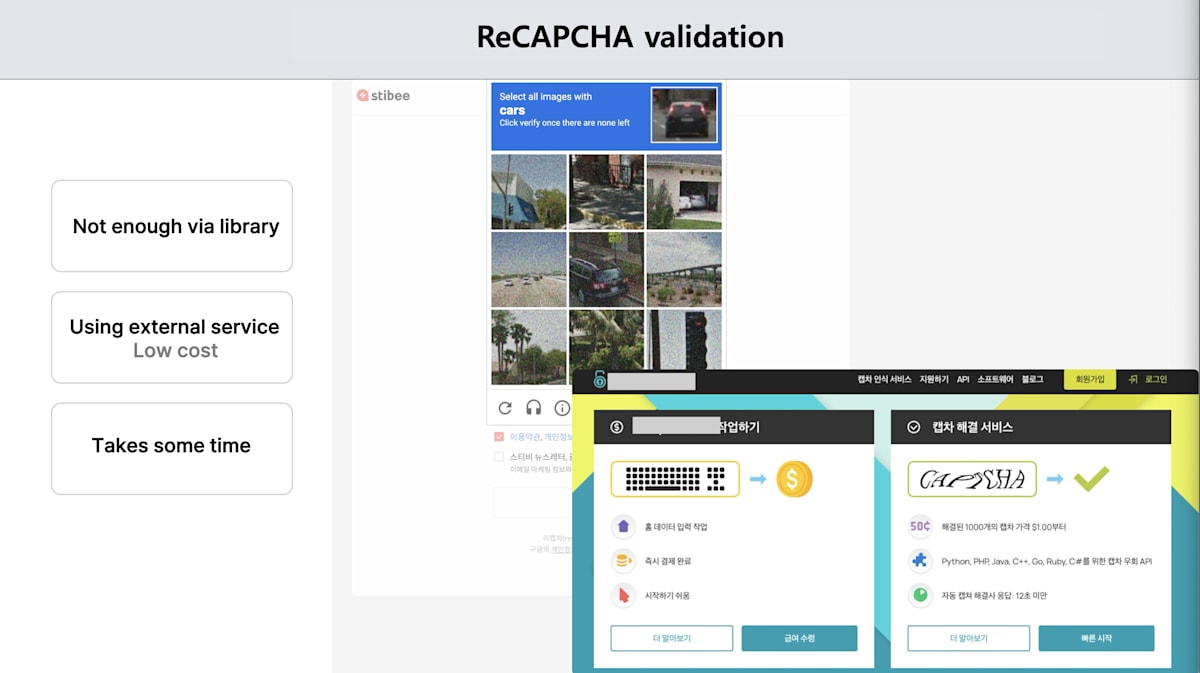This screenshot has height=673, width=1200.
Task: Open the API menu item
Action: (963, 380)
